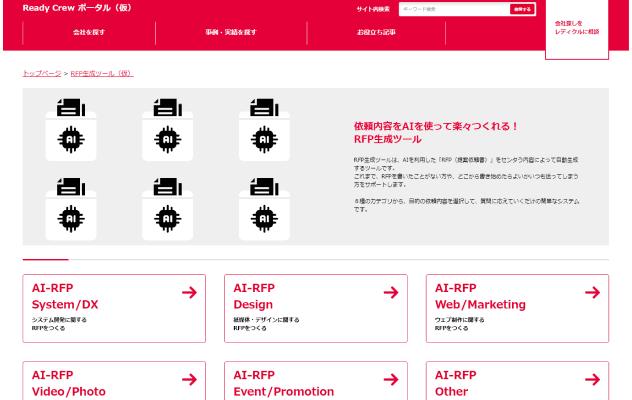
Task: Click the bottom-left AI chip printer icon
Action: point(70,205)
